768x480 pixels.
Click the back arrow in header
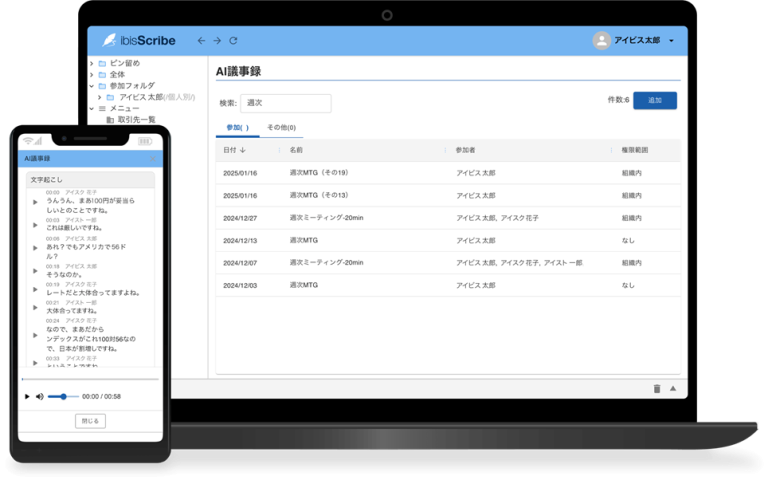[x=201, y=41]
